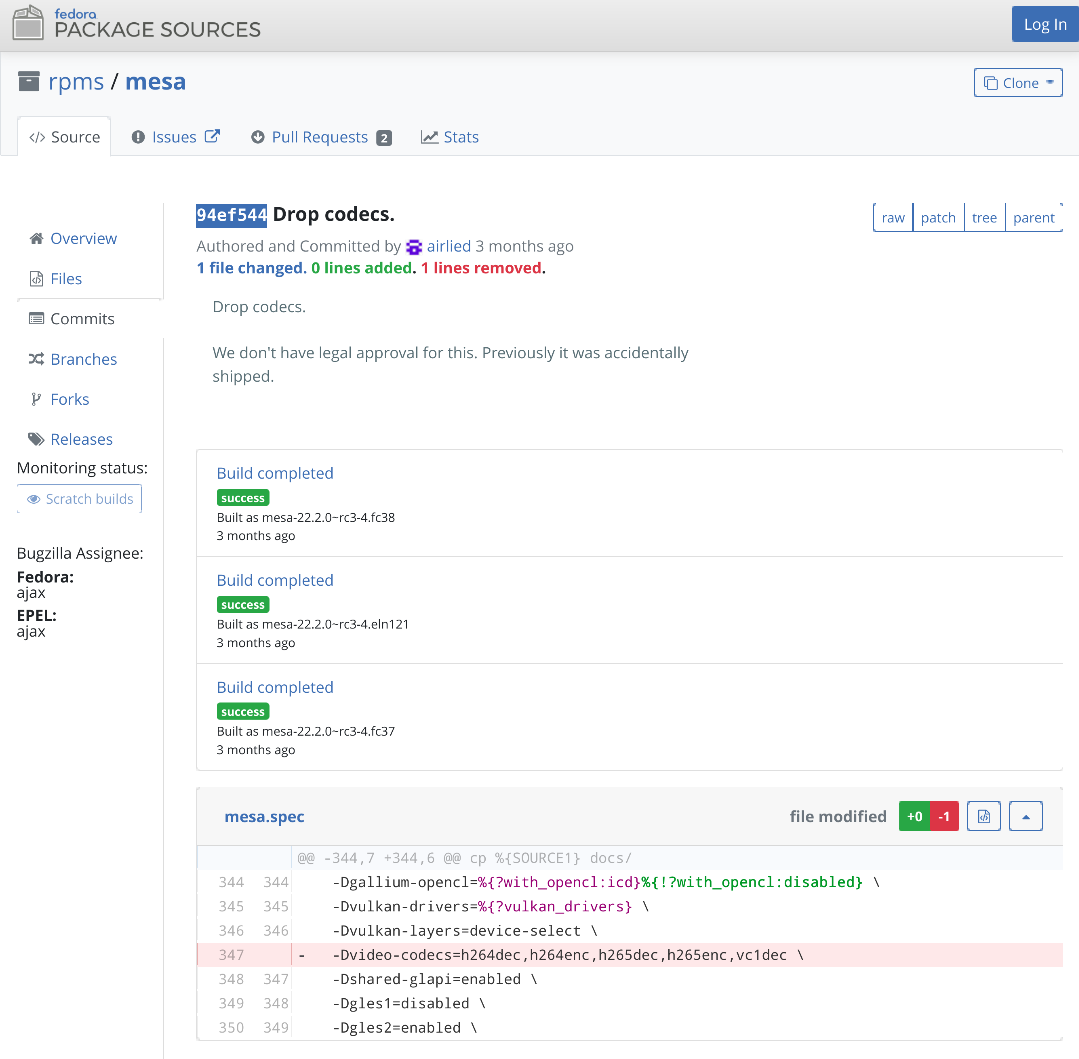This screenshot has width=1079, height=1059.
Task: Browse the tree at this commit
Action: click(x=984, y=217)
